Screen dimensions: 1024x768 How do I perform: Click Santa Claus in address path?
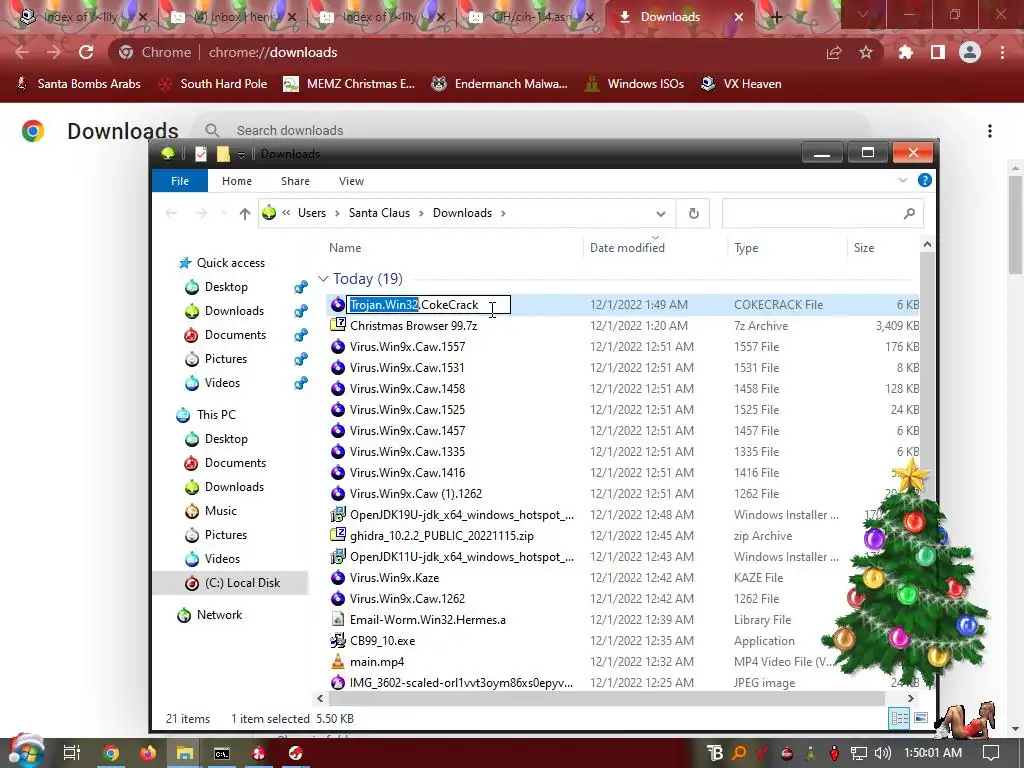pyautogui.click(x=379, y=213)
